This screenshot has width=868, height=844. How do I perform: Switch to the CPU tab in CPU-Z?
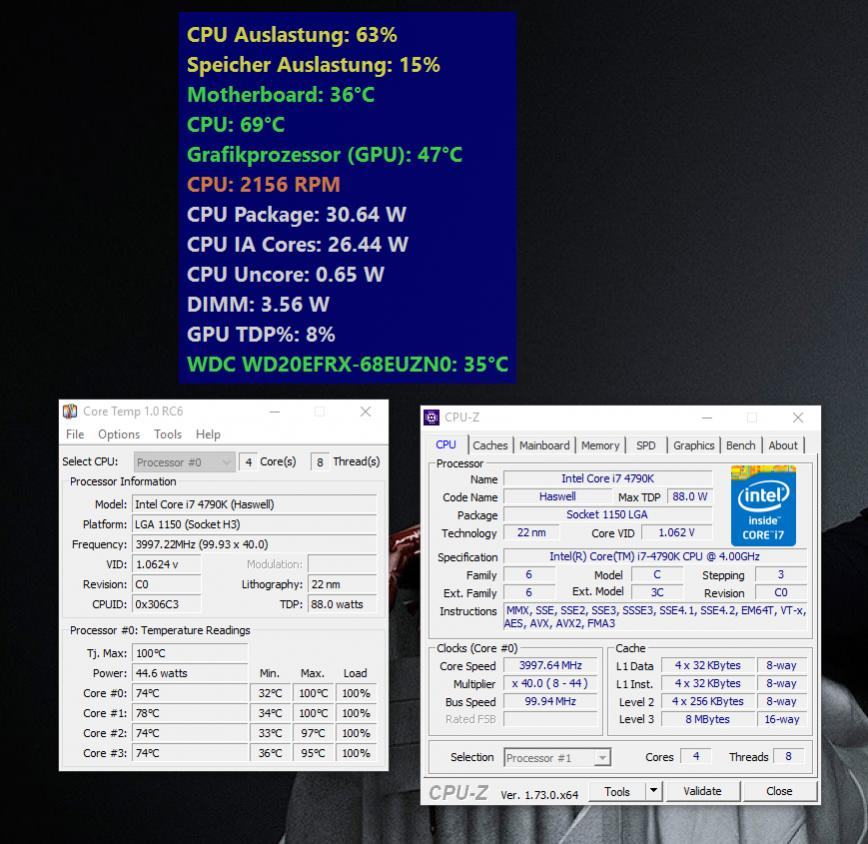coord(446,445)
